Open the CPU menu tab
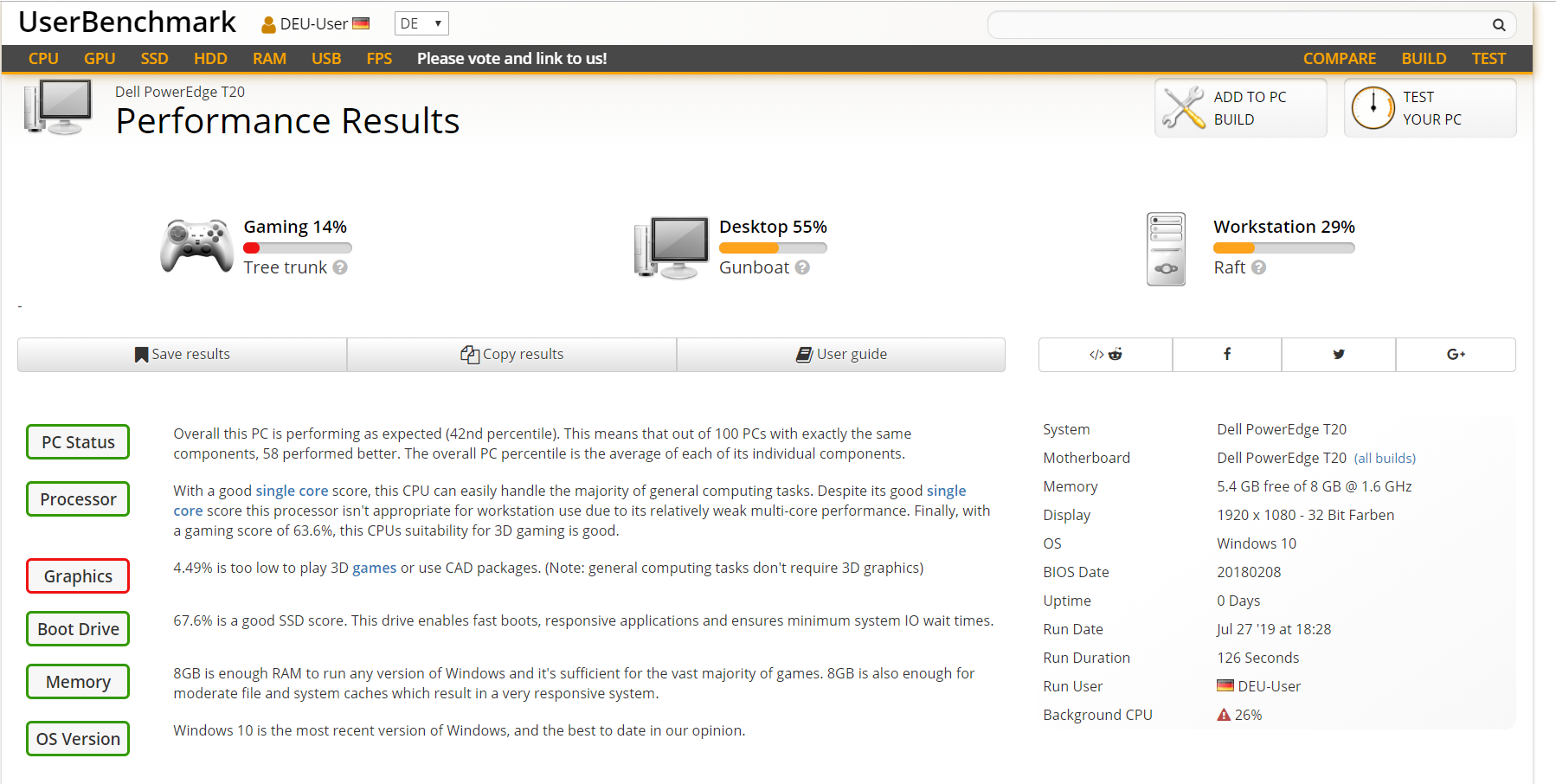This screenshot has height=784, width=1556. point(43,59)
